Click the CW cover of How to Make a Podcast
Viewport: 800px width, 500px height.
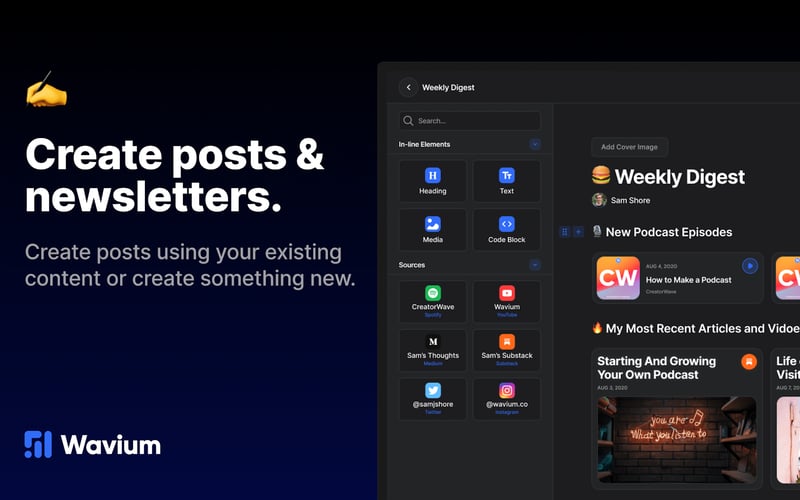(618, 278)
